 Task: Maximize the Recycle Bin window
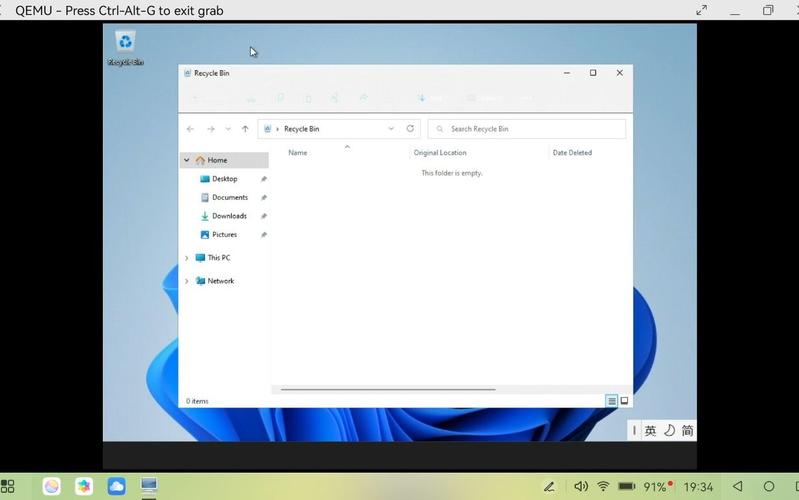coord(593,73)
